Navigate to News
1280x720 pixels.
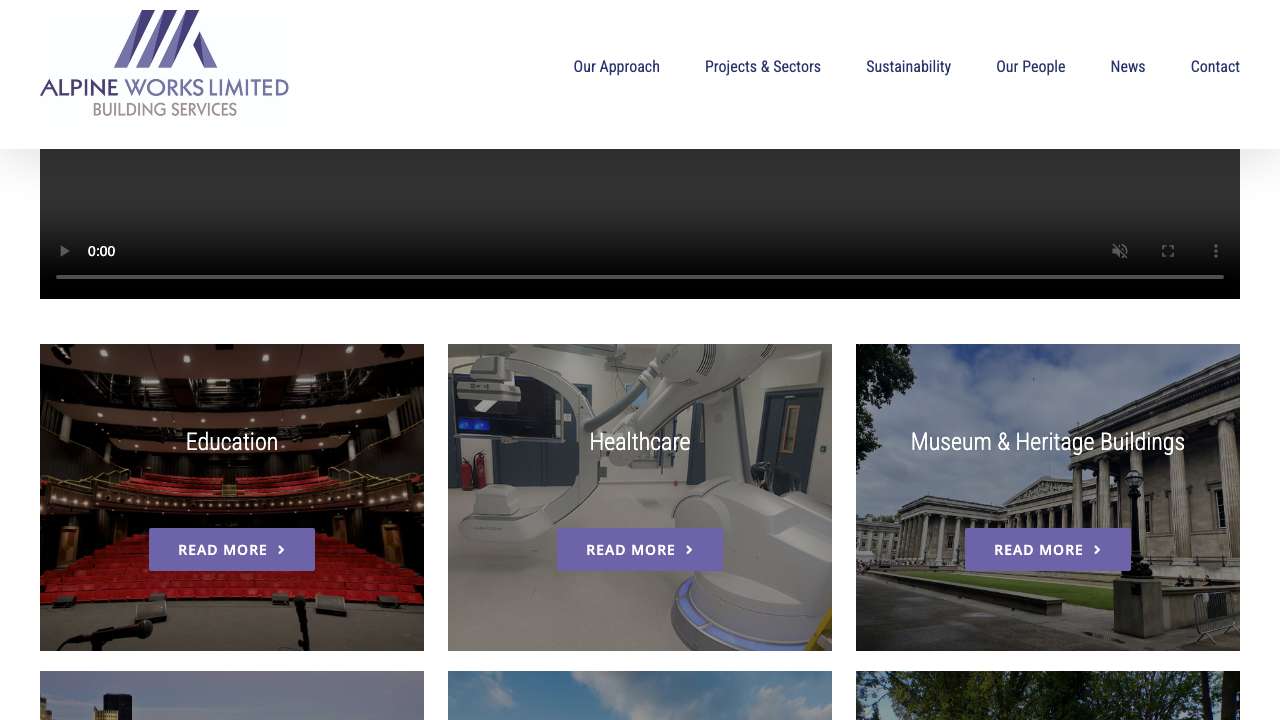1127,67
